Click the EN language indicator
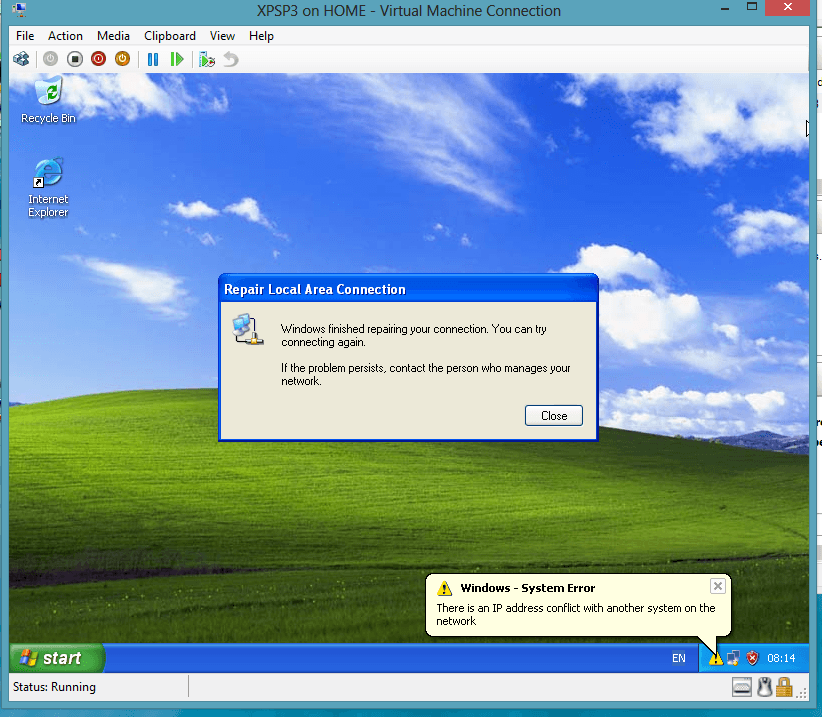Viewport: 822px width, 717px height. [x=678, y=658]
